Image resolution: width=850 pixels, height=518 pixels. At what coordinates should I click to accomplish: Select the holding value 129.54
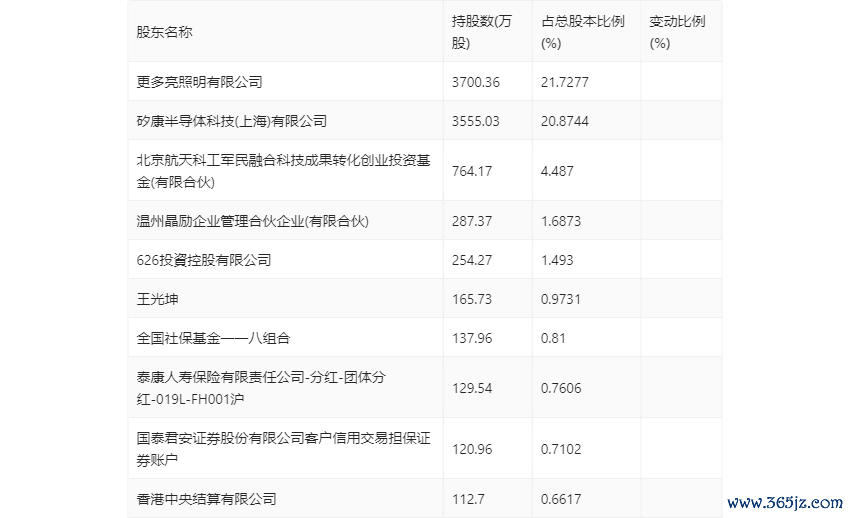coord(472,388)
